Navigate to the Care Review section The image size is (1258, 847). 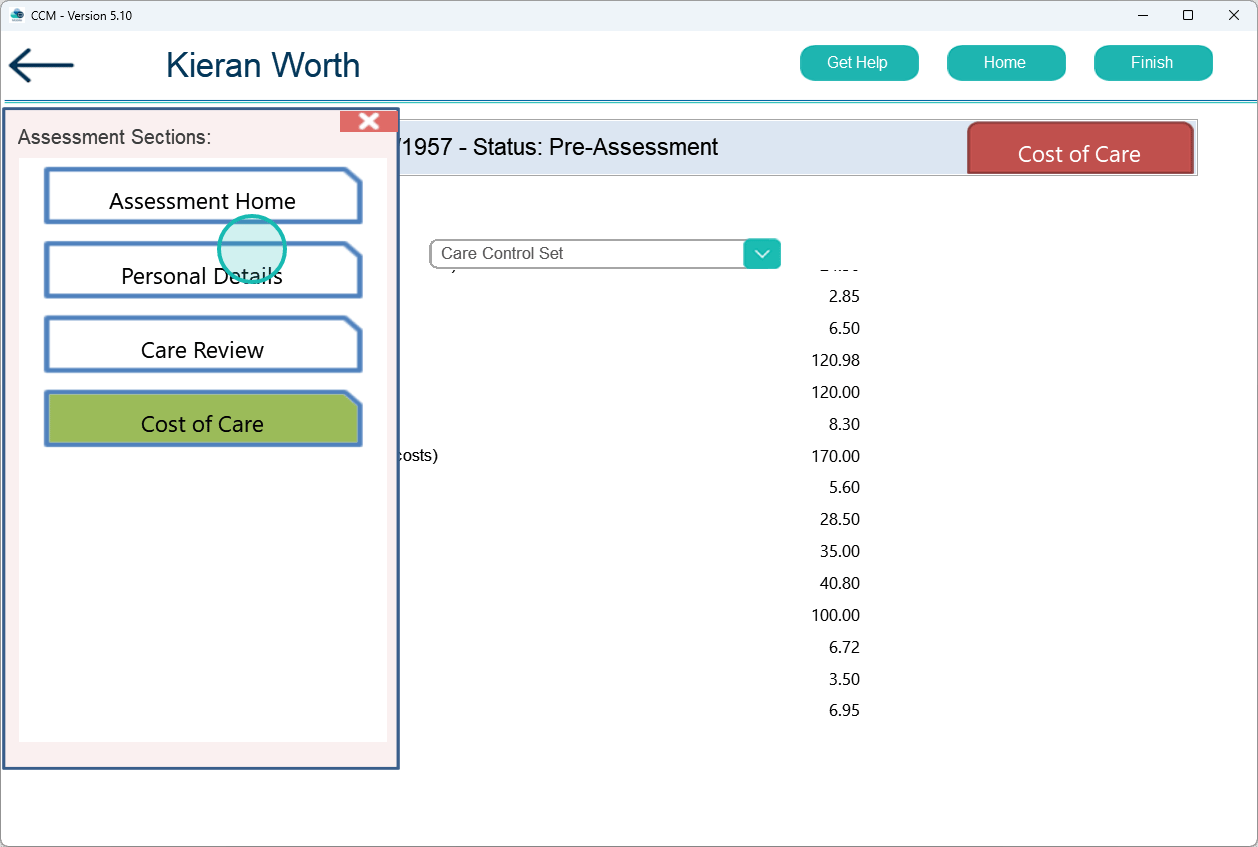203,346
